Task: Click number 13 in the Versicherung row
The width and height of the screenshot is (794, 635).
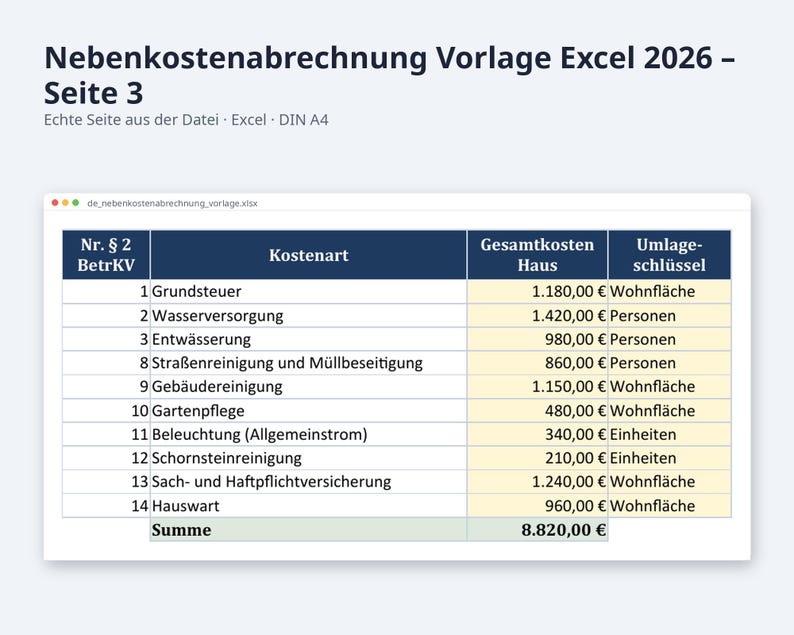Action: [x=106, y=482]
